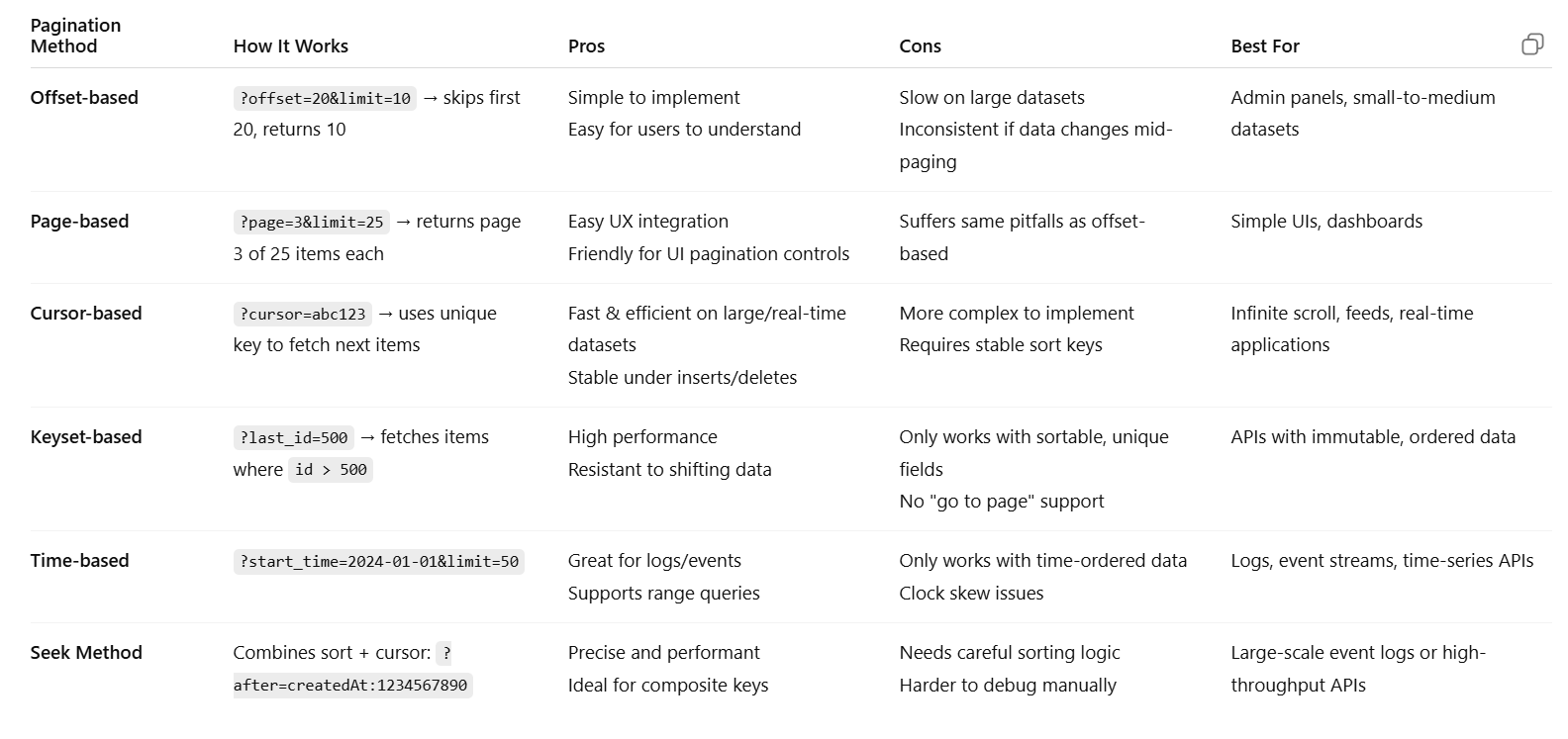Image resolution: width=1568 pixels, height=739 pixels.
Task: Click the "id > 500" inline code
Action: pyautogui.click(x=331, y=470)
